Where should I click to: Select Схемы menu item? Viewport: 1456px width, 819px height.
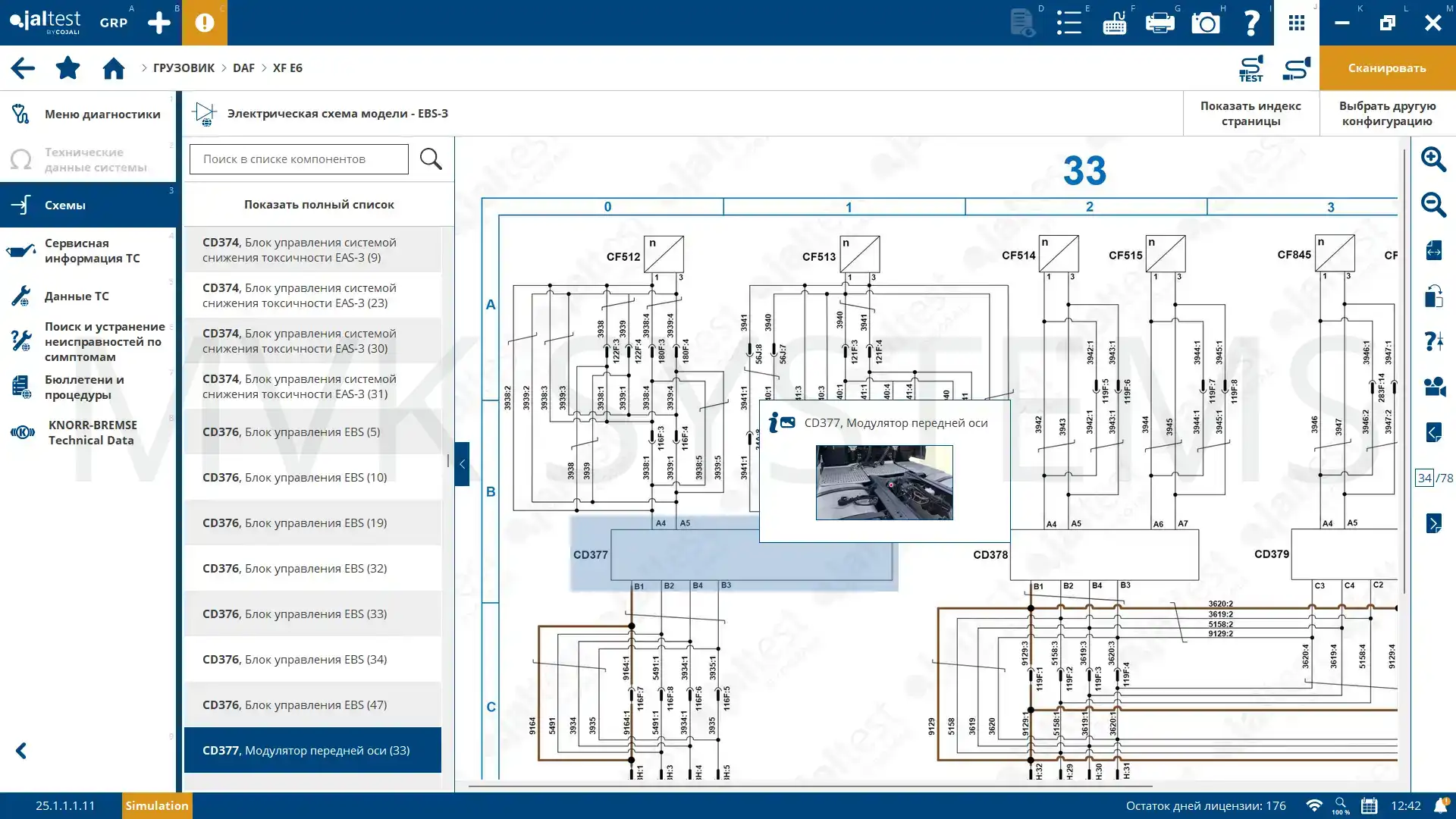88,205
